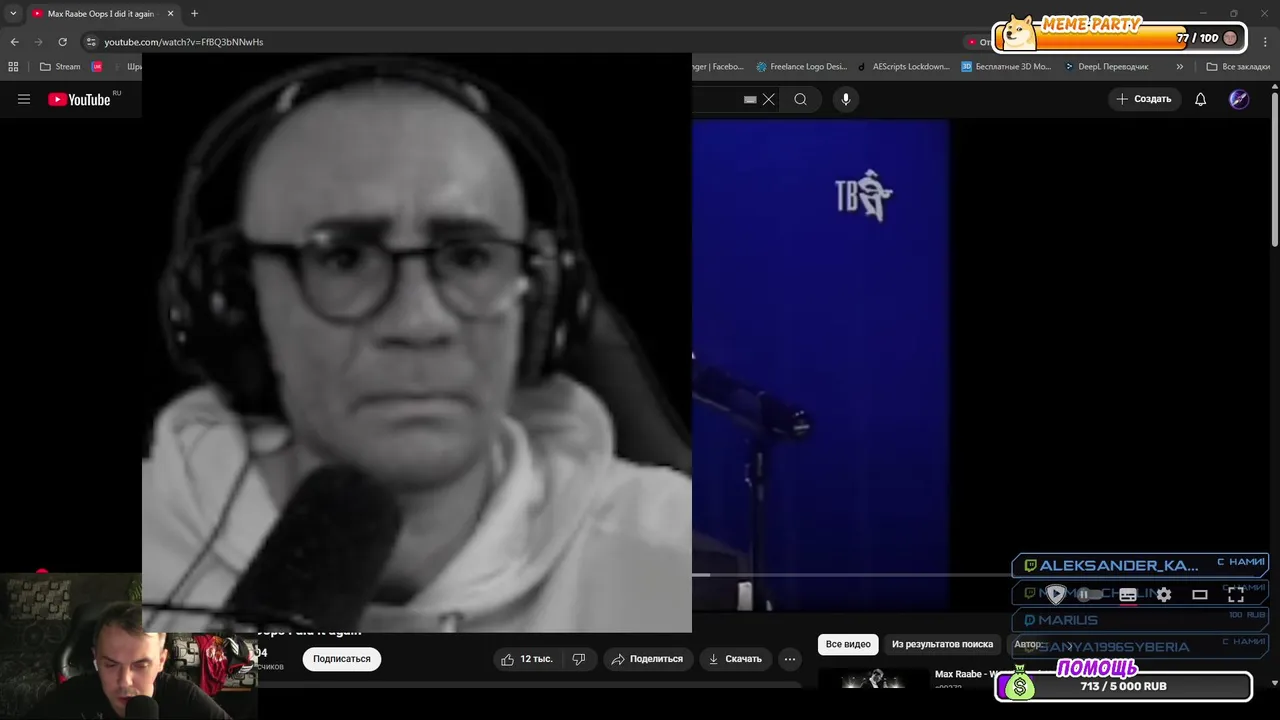Open the Chrome apps grid shortcut
This screenshot has width=1280, height=720.
(13, 67)
